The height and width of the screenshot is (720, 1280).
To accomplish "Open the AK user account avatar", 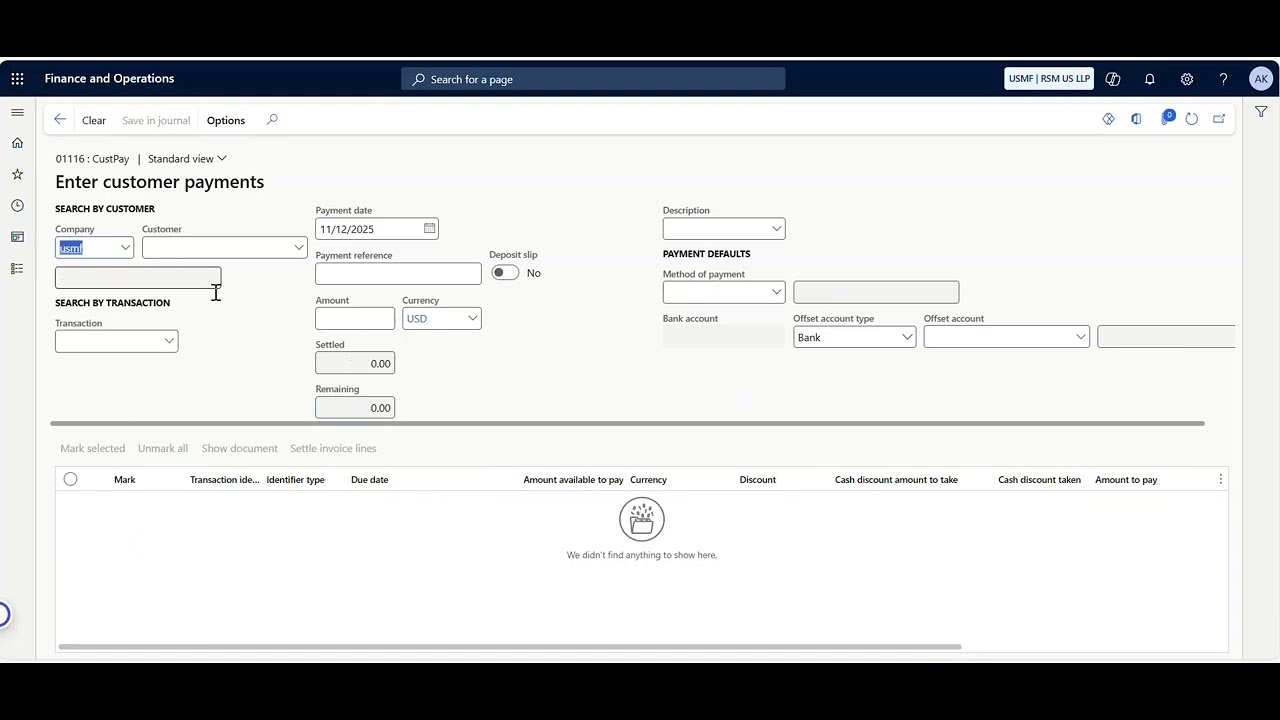I will point(1261,79).
